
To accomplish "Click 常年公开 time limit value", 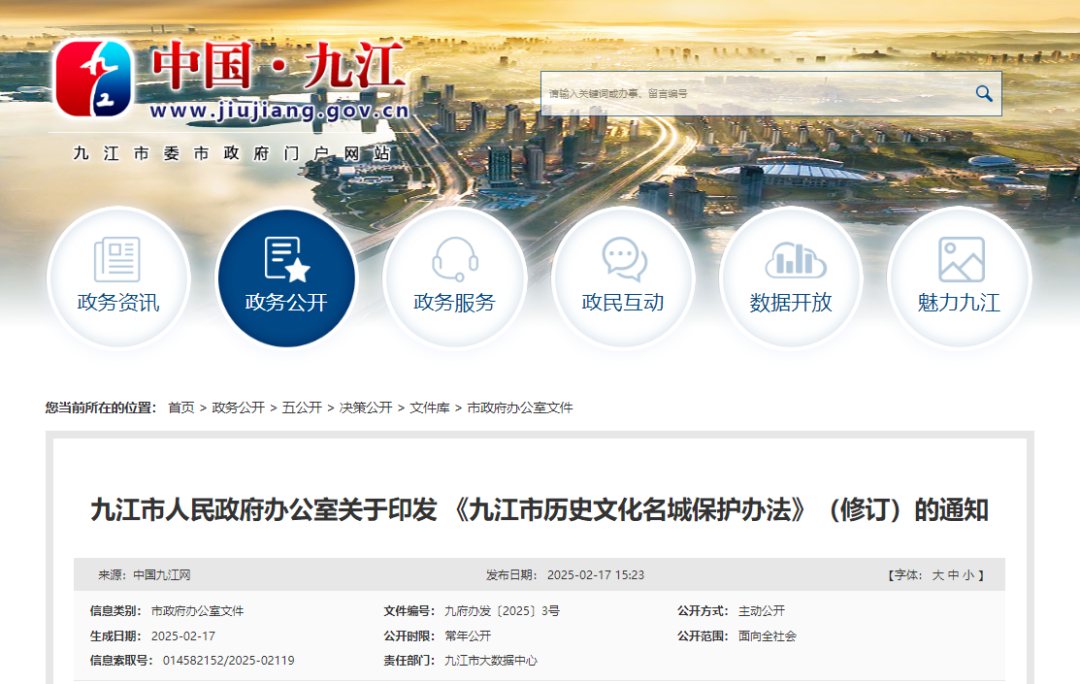I will pyautogui.click(x=468, y=636).
